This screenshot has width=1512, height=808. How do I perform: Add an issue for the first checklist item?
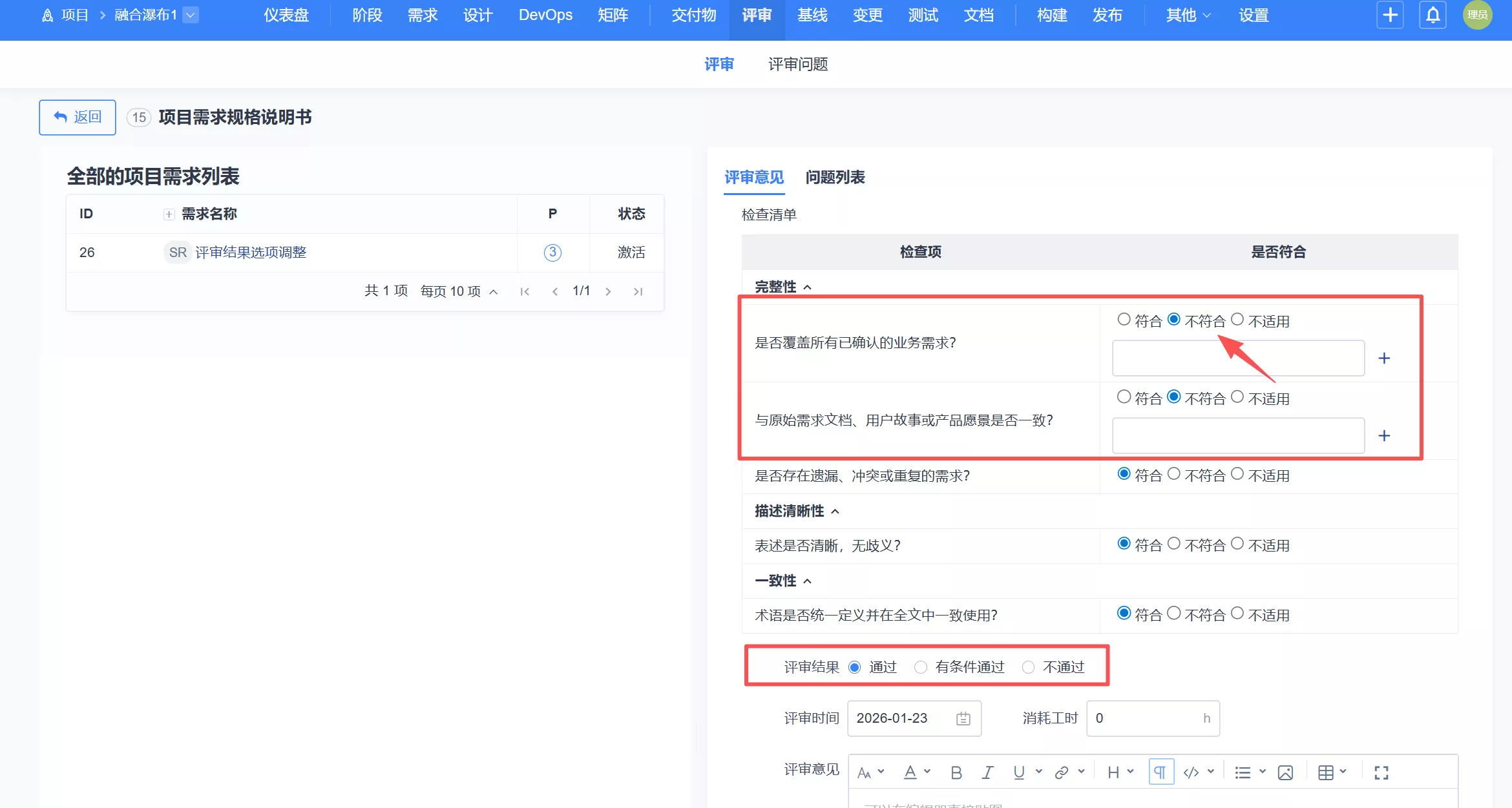[x=1384, y=358]
